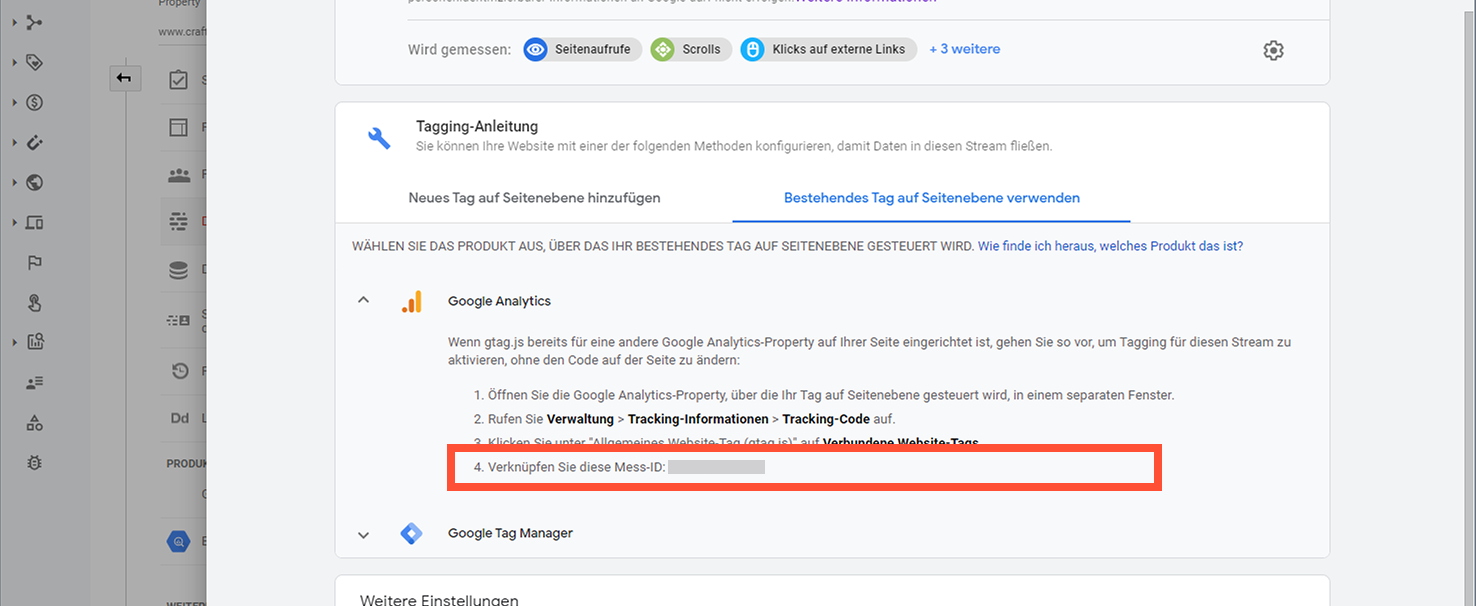
Task: Click the Tagging-Anleitung heading
Action: pyautogui.click(x=477, y=127)
